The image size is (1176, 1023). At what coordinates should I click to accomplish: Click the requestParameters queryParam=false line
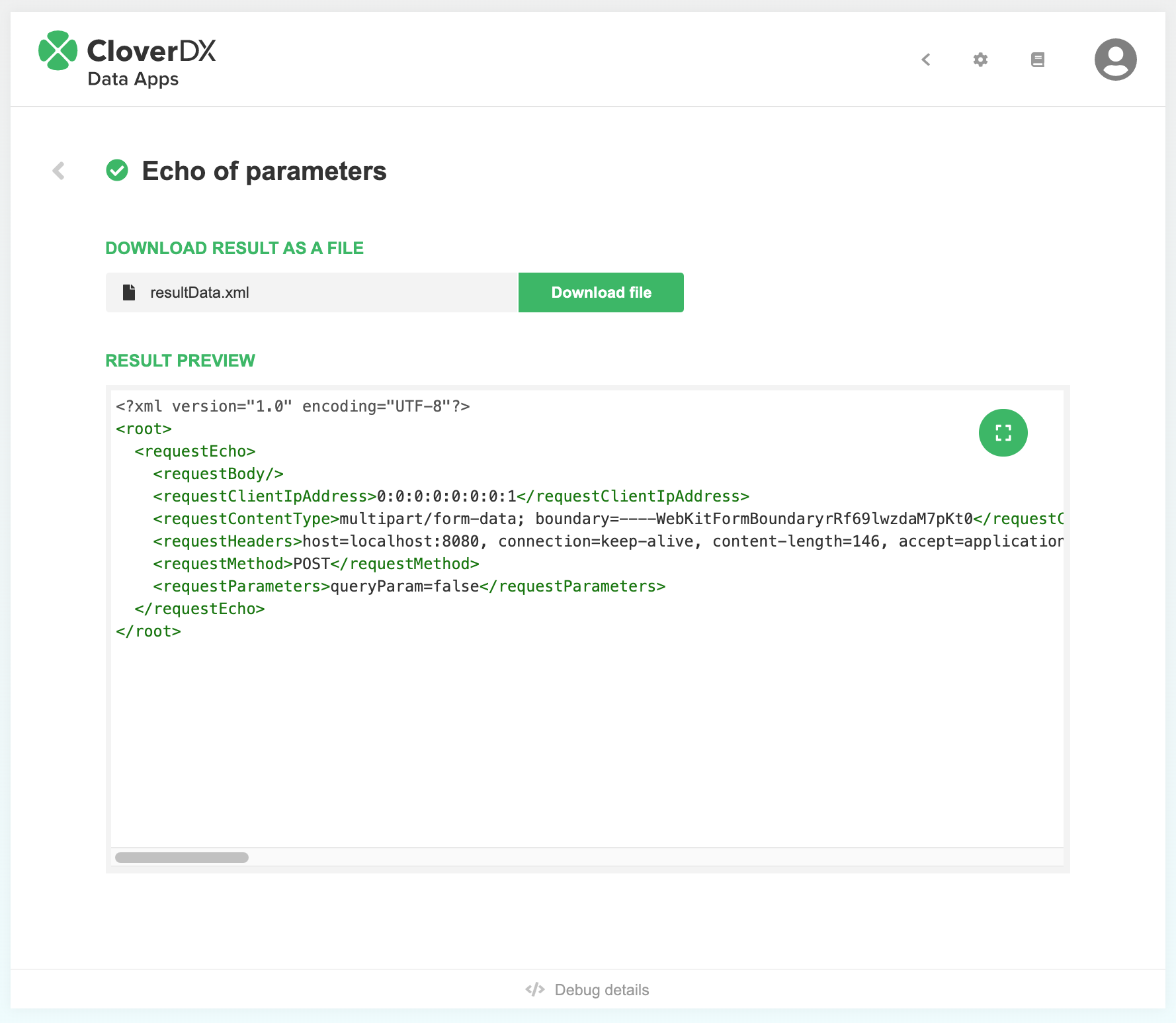pyautogui.click(x=409, y=586)
